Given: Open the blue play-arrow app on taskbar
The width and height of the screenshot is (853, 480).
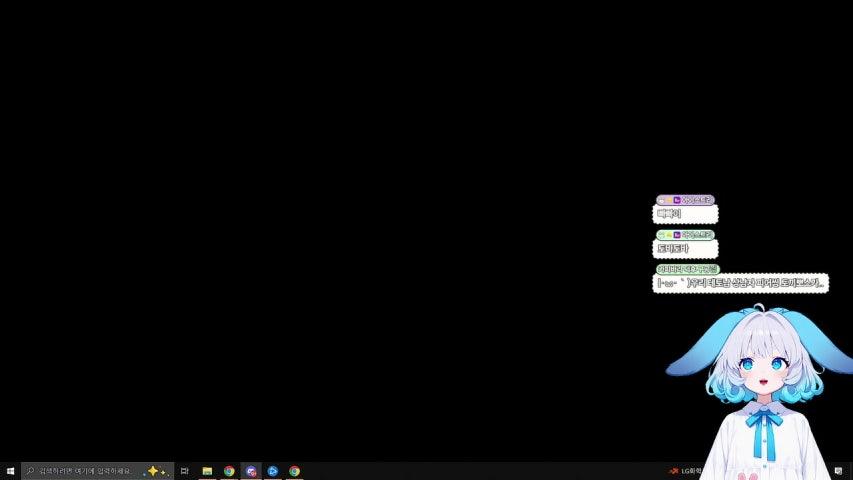Looking at the screenshot, I should 273,471.
